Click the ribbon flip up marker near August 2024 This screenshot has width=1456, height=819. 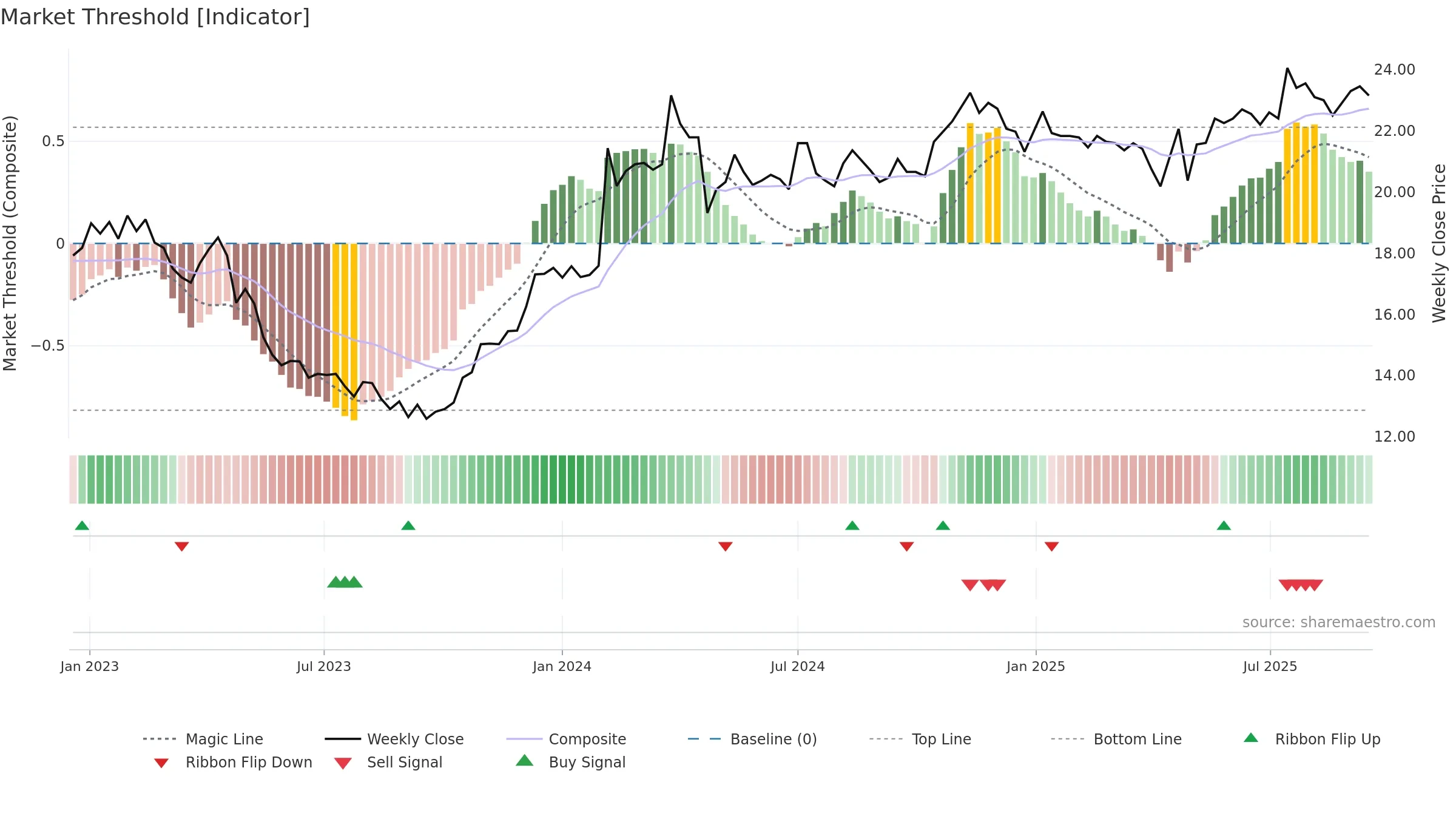[852, 525]
